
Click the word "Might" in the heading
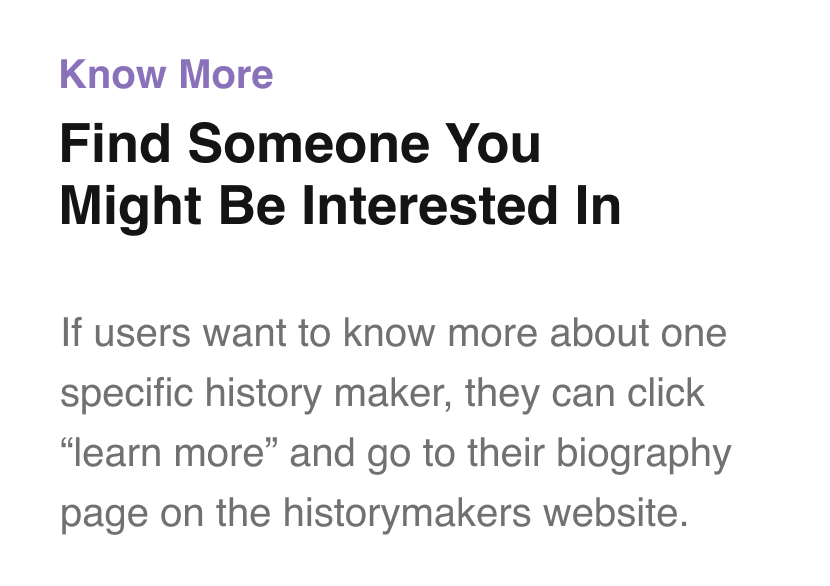coord(130,207)
